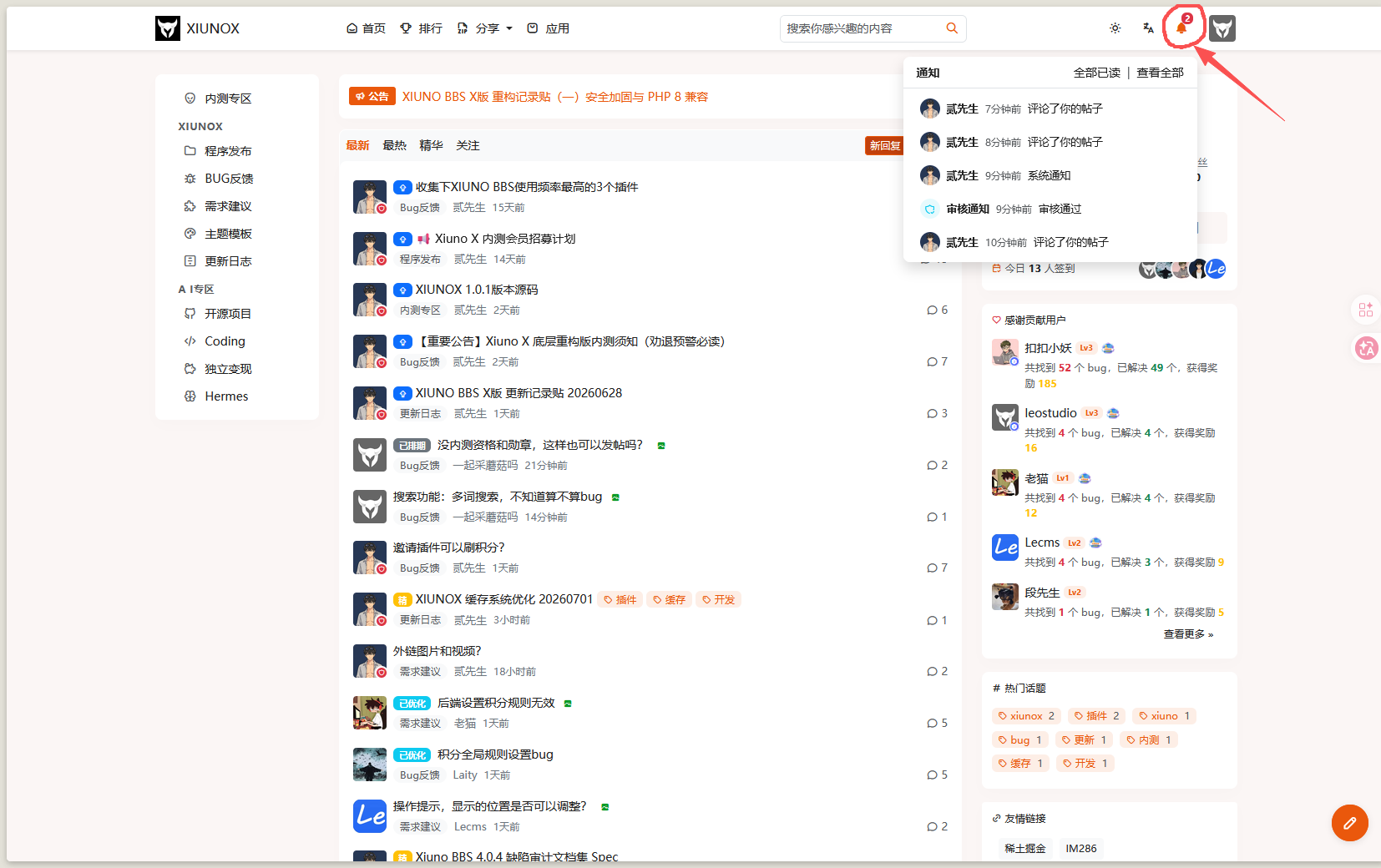Open contributor leostudio profile name
The width and height of the screenshot is (1381, 868).
coord(1050,413)
